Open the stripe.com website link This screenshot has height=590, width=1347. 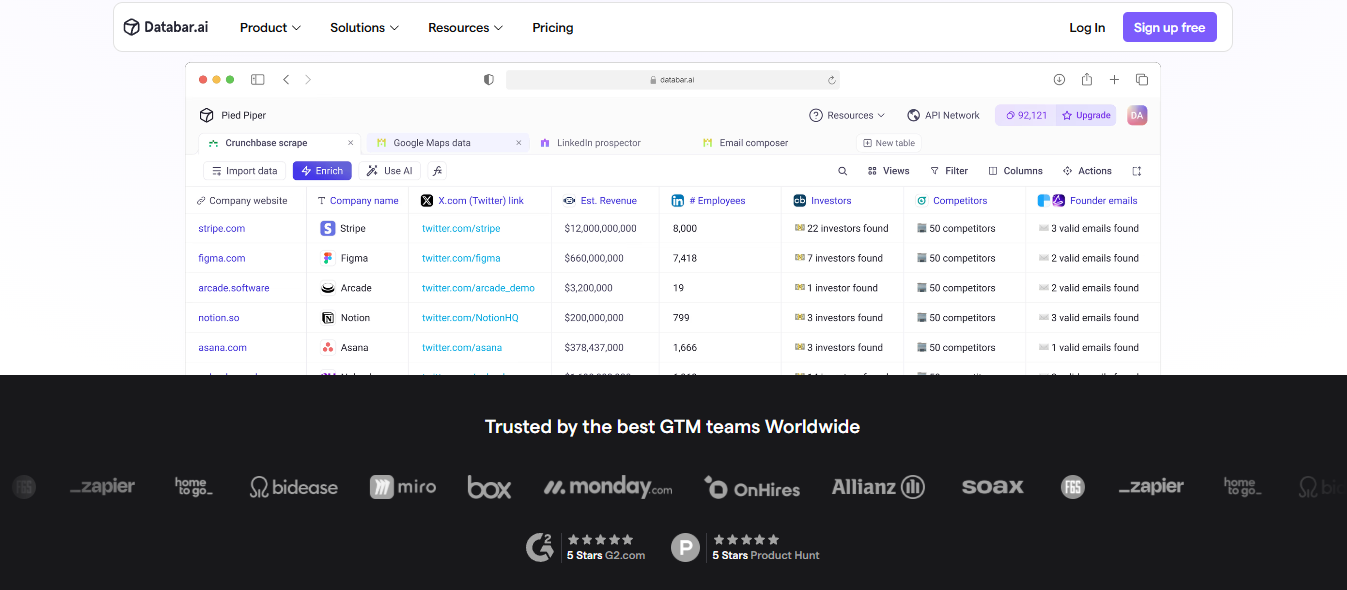[x=222, y=228]
